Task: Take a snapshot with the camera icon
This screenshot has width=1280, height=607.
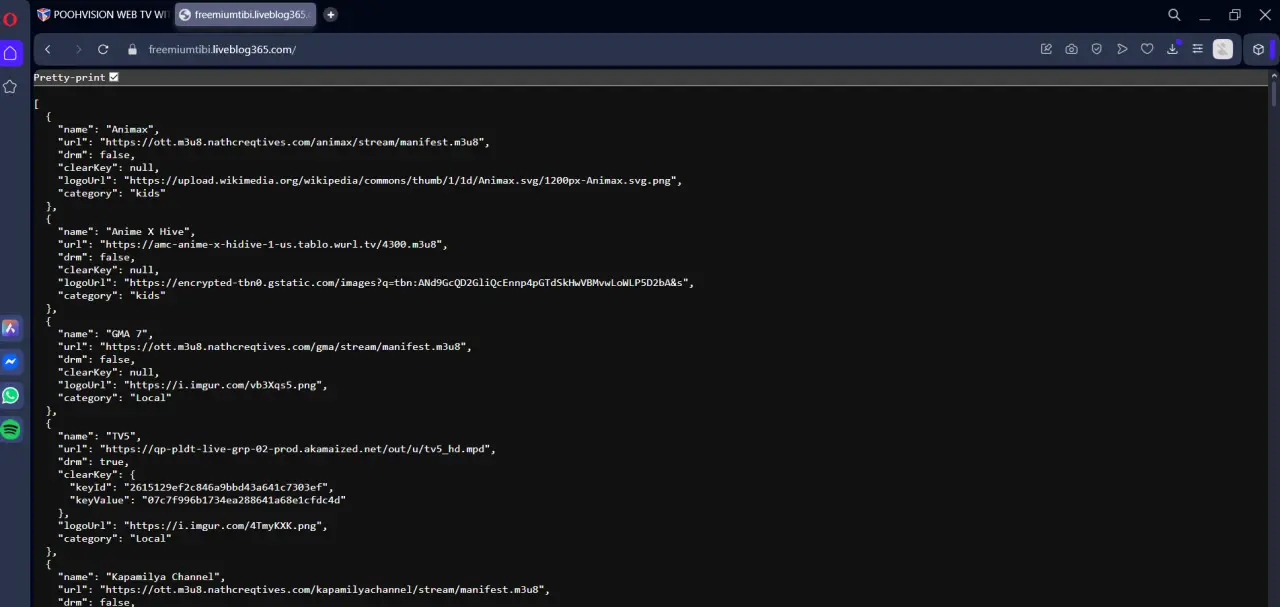Action: click(x=1071, y=49)
